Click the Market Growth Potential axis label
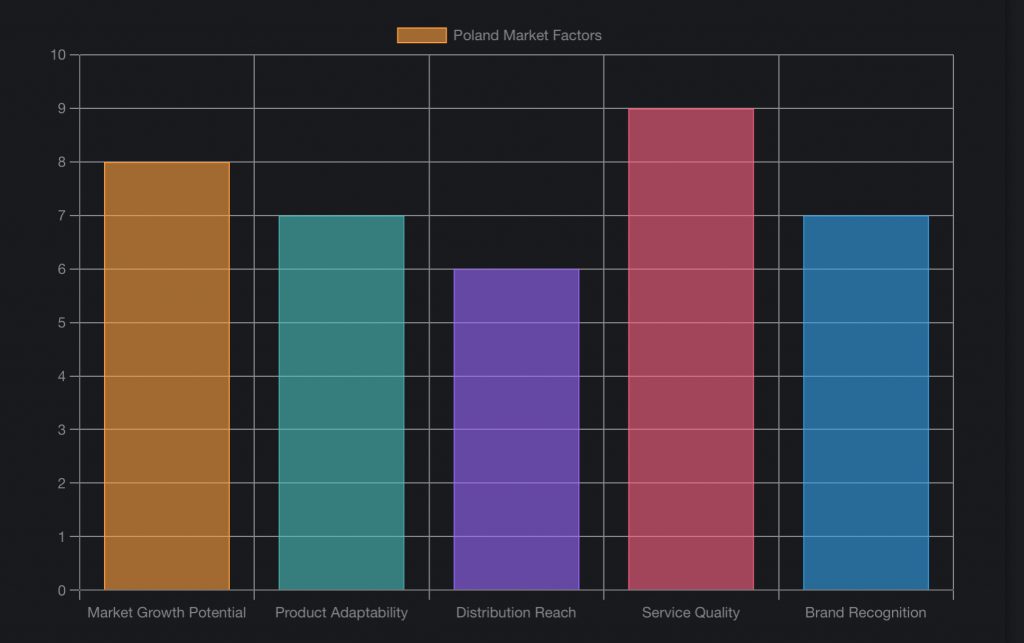The image size is (1024, 643). 167,612
